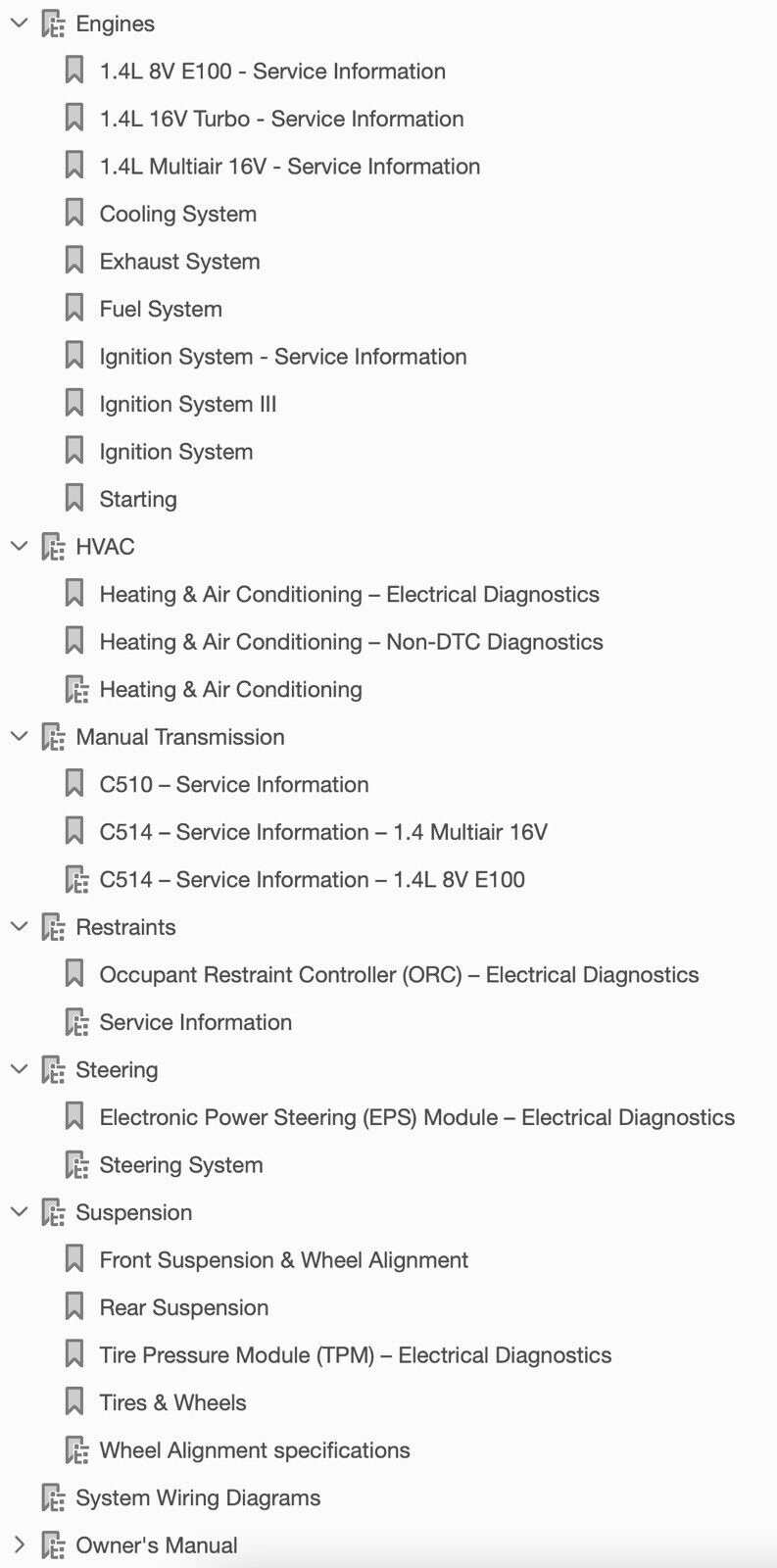This screenshot has height=1568, width=777.
Task: Open Ignition System III bookmark
Action: point(187,404)
